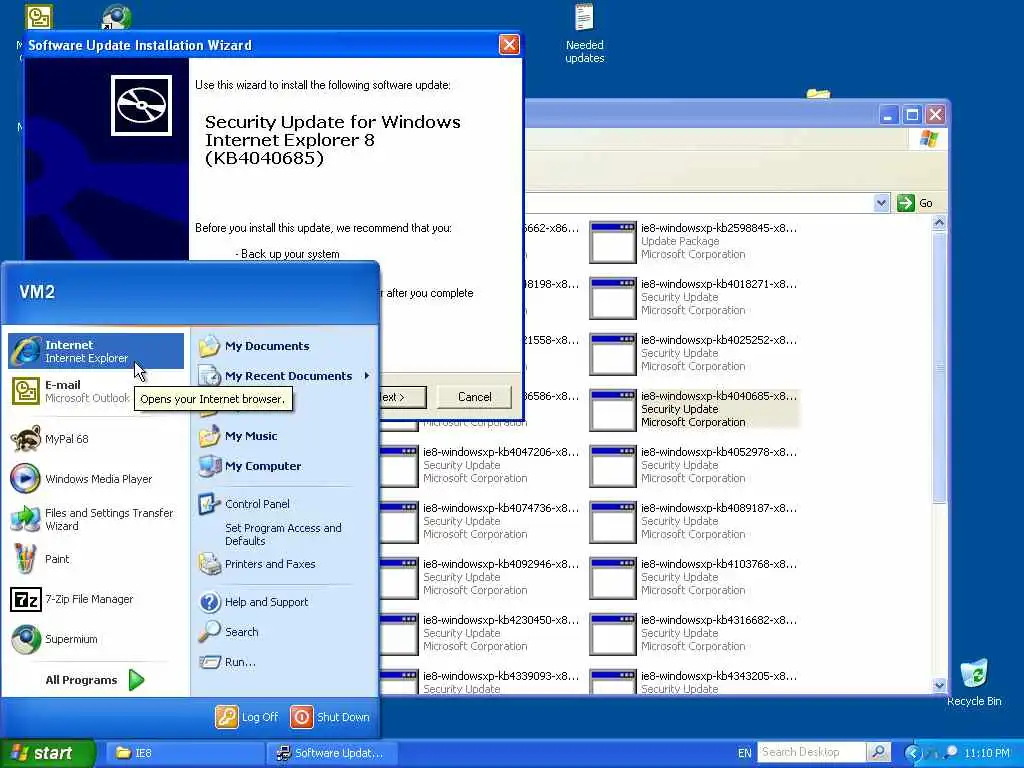Select ie8-windowsxp-kb4025252 security update file
This screenshot has height=768, width=1024.
pyautogui.click(x=694, y=353)
